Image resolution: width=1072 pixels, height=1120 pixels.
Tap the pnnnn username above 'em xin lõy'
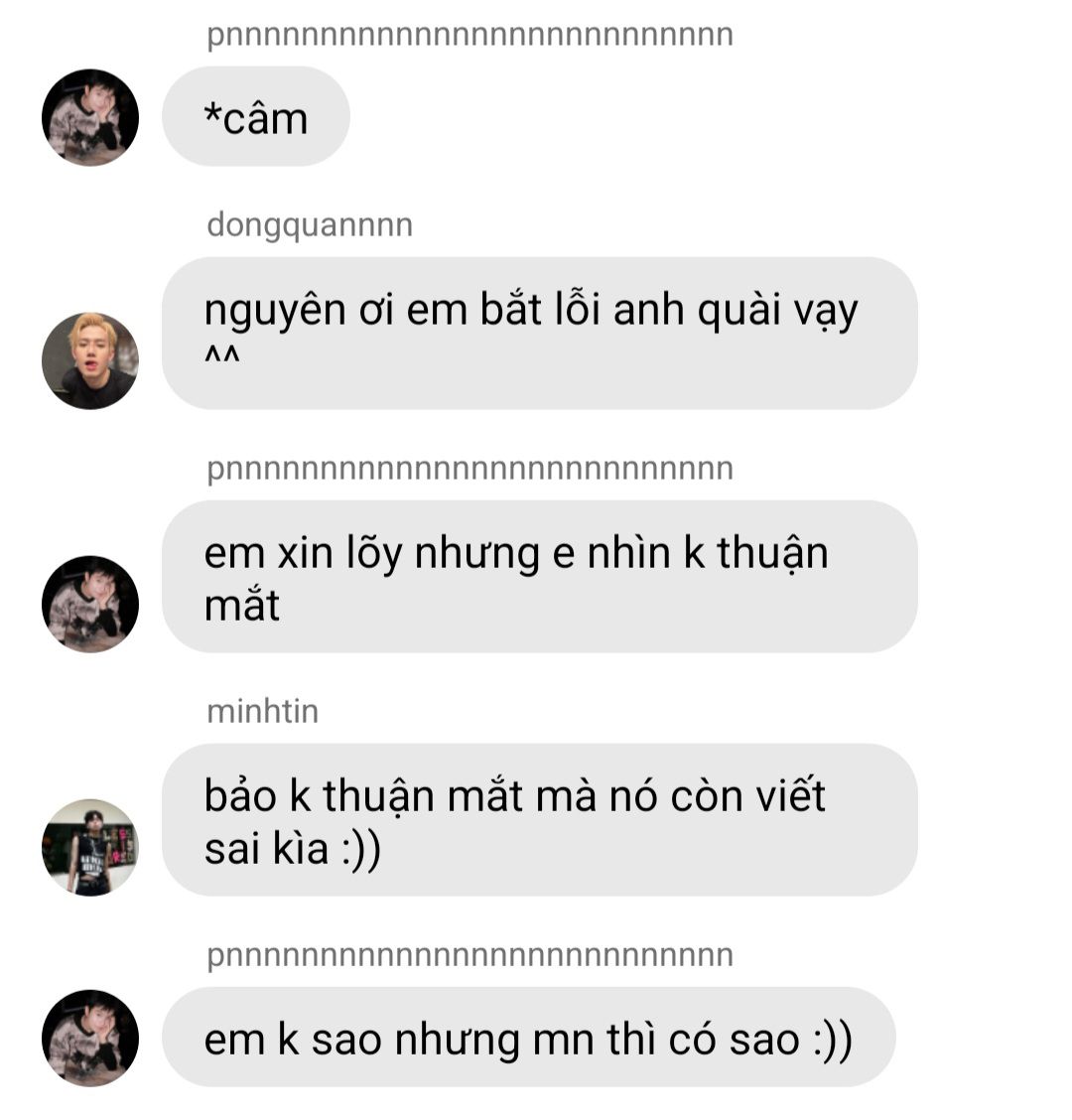coord(469,469)
